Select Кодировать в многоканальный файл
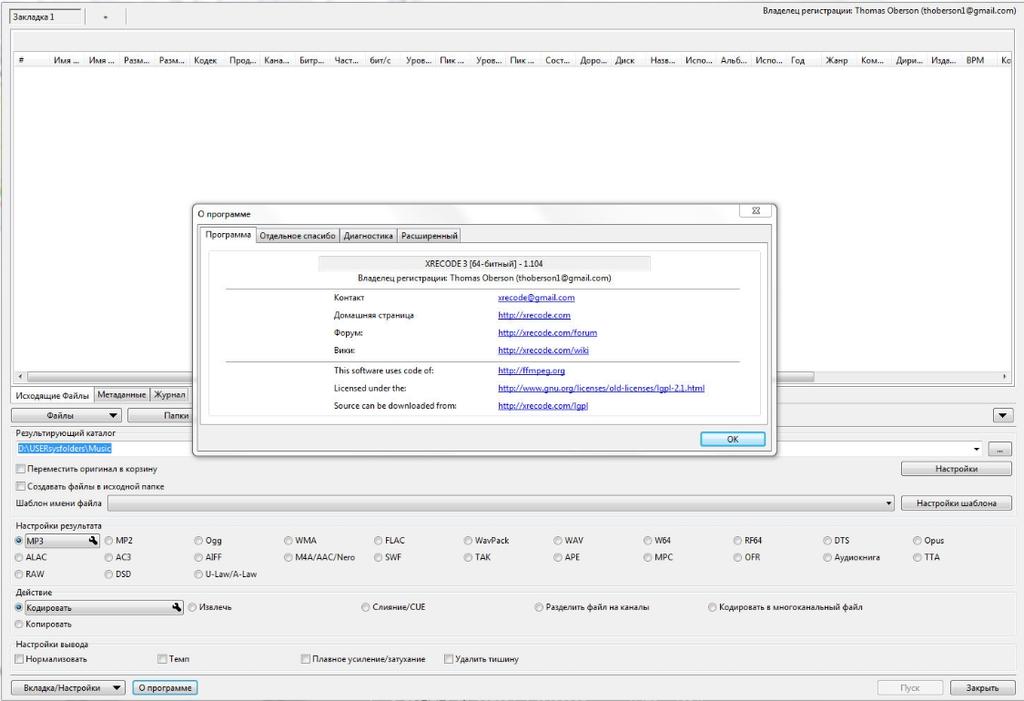The image size is (1024, 701). [785, 608]
